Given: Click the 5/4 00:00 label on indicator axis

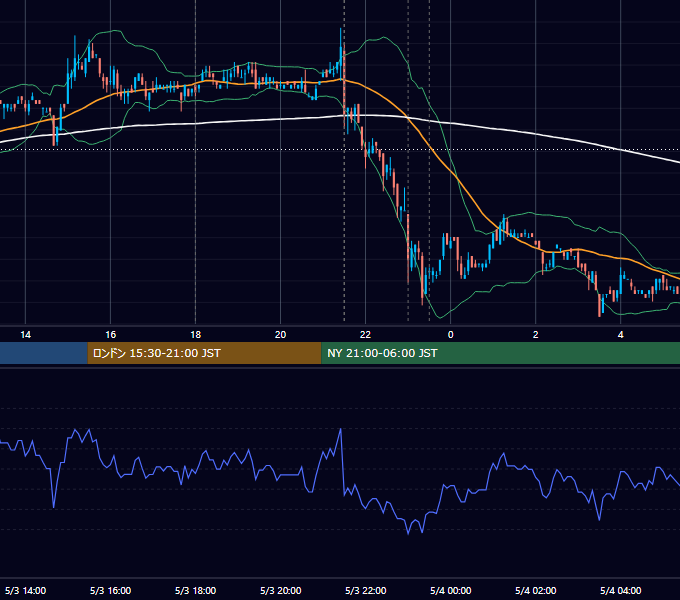Looking at the screenshot, I should (451, 590).
